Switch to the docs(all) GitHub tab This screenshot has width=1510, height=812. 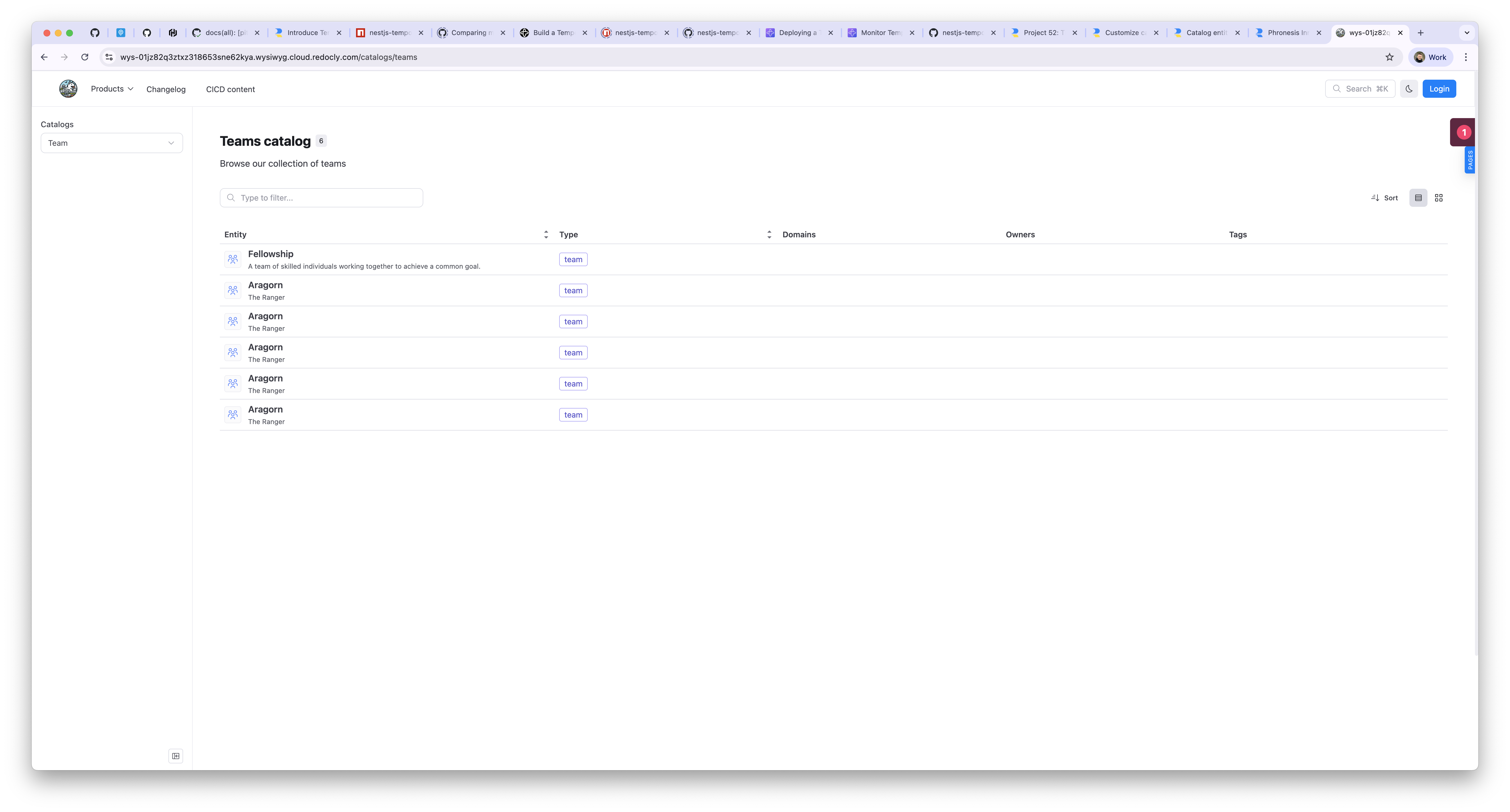[226, 33]
